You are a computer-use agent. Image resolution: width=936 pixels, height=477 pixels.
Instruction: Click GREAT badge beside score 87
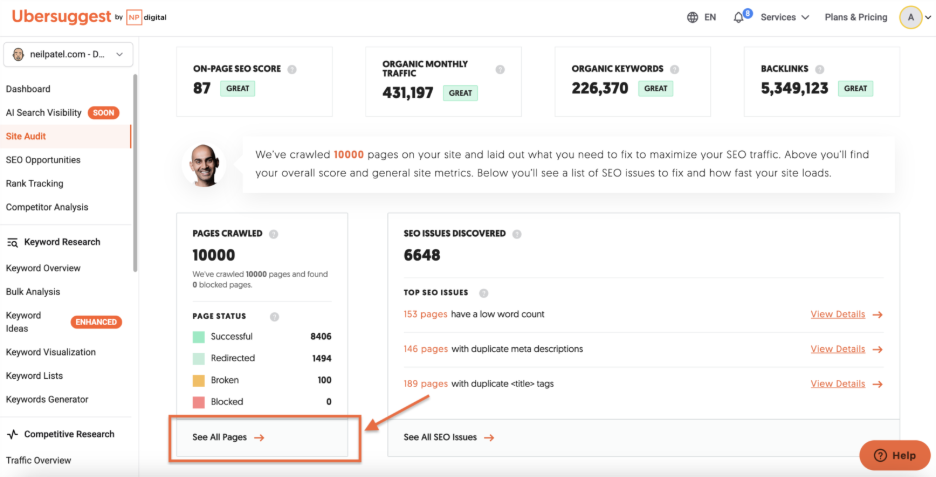pyautogui.click(x=238, y=89)
